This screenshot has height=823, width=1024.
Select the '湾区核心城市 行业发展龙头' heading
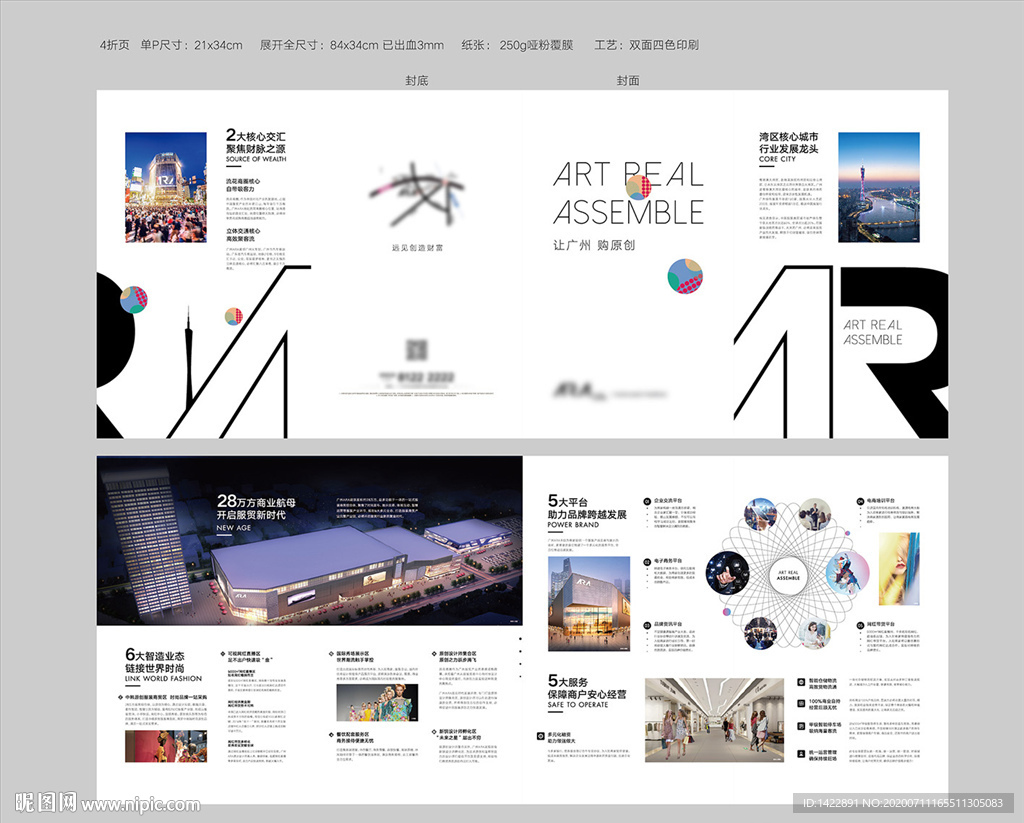pyautogui.click(x=788, y=142)
